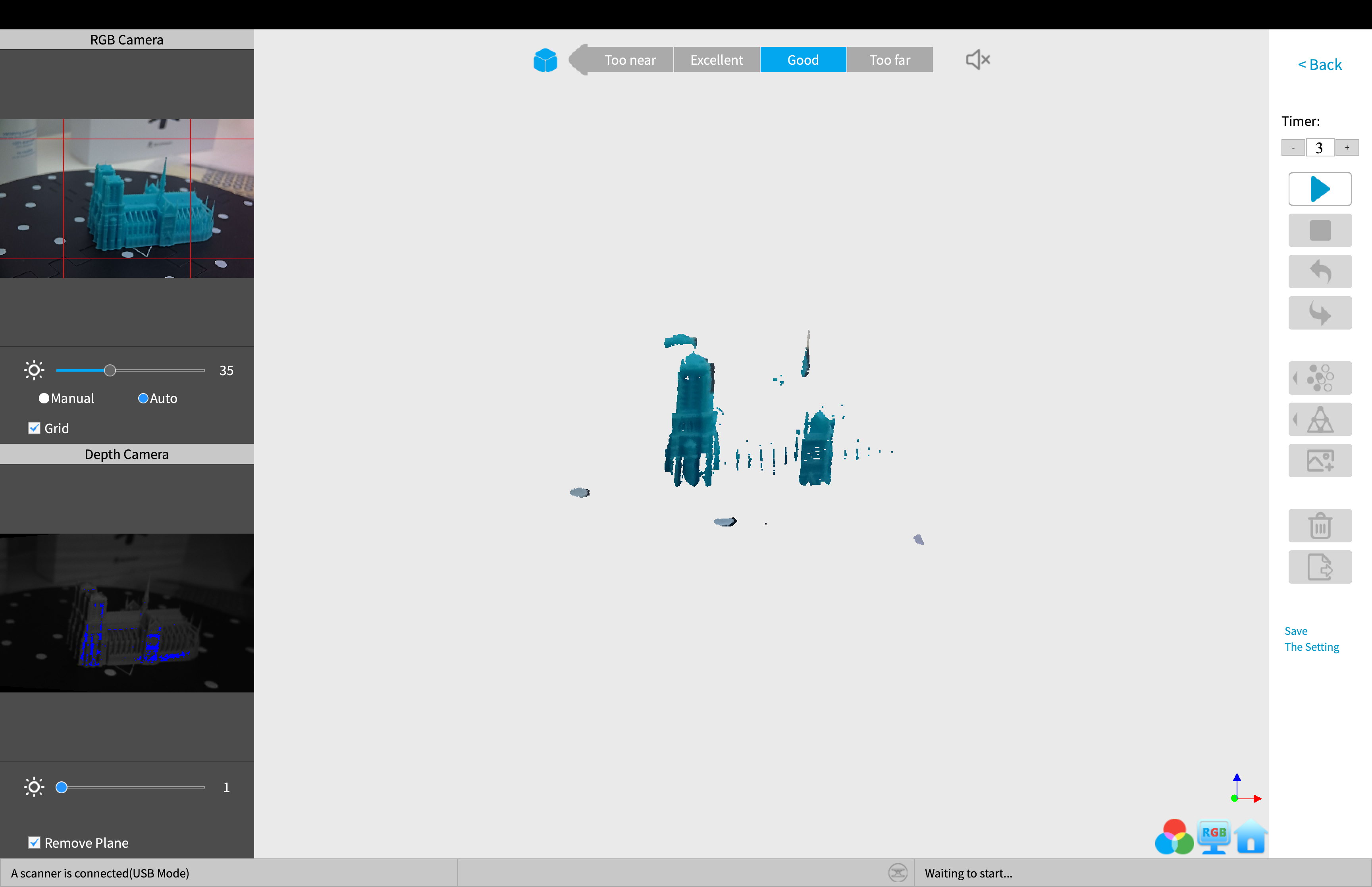Click the blue home view icon
1372x887 pixels.
coord(1251,836)
